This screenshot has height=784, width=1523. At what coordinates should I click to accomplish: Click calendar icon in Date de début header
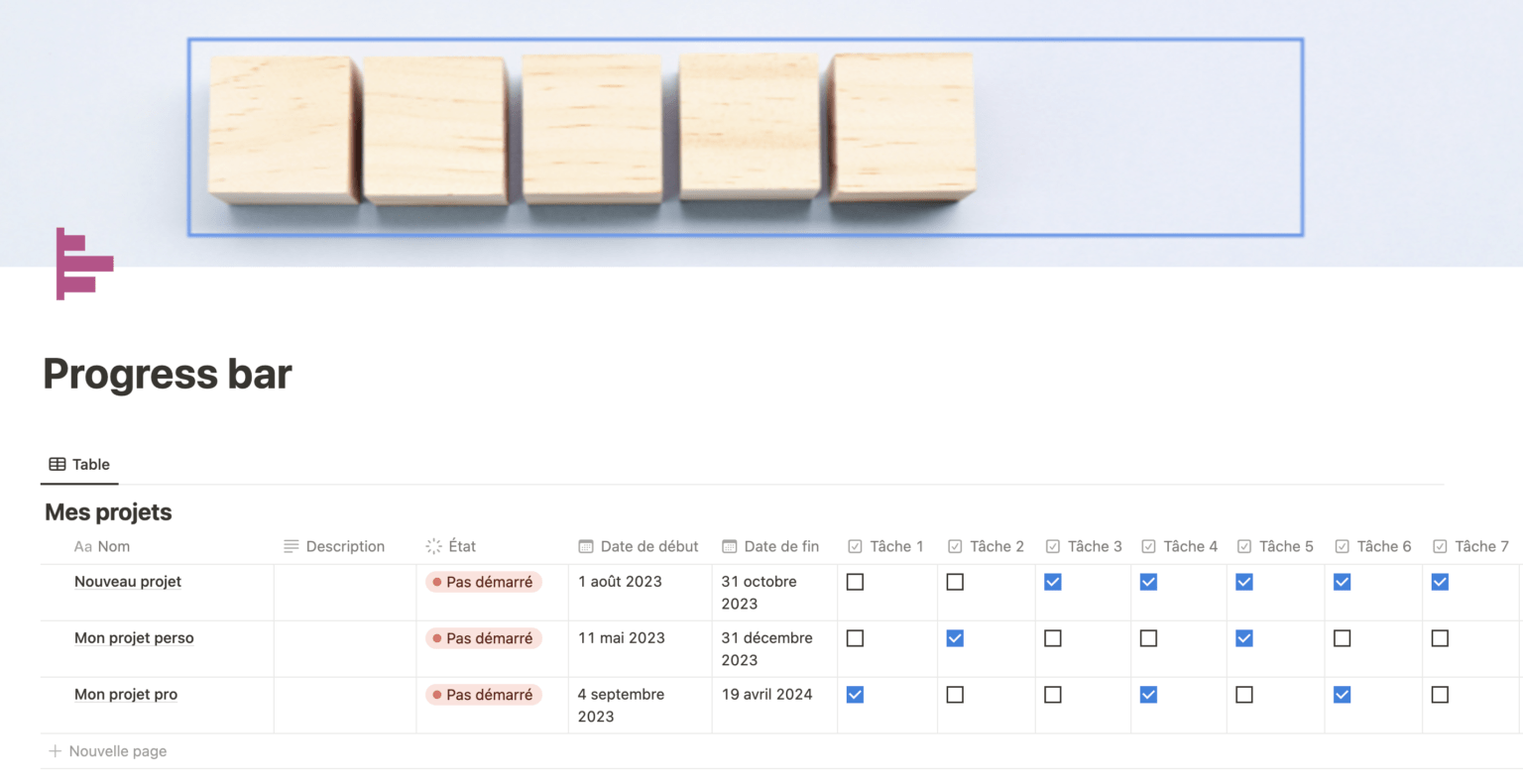586,546
